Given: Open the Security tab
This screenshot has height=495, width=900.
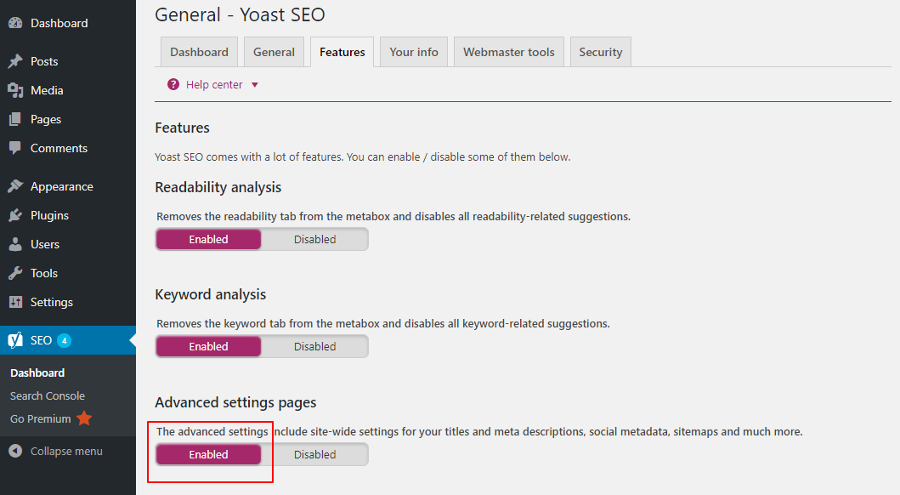Looking at the screenshot, I should coord(600,52).
